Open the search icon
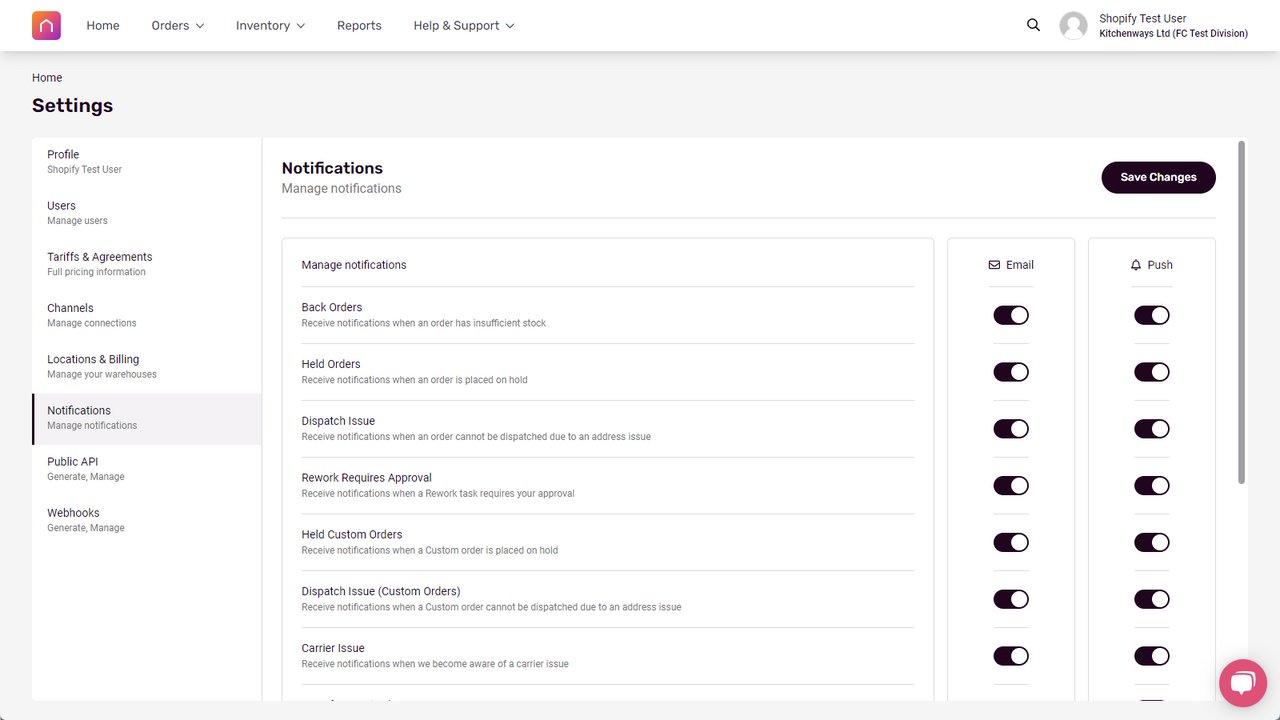This screenshot has height=720, width=1280. point(1033,24)
